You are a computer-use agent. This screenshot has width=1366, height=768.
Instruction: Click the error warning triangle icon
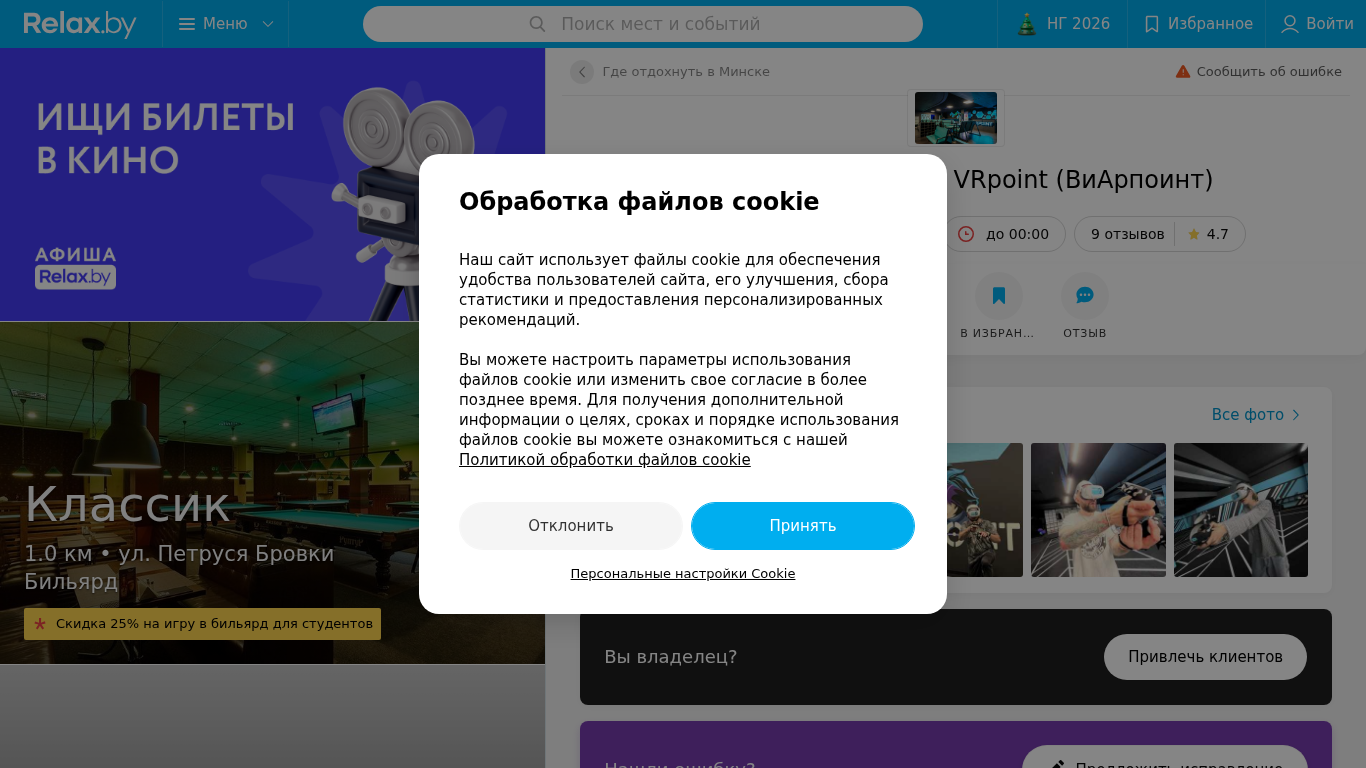(1183, 72)
